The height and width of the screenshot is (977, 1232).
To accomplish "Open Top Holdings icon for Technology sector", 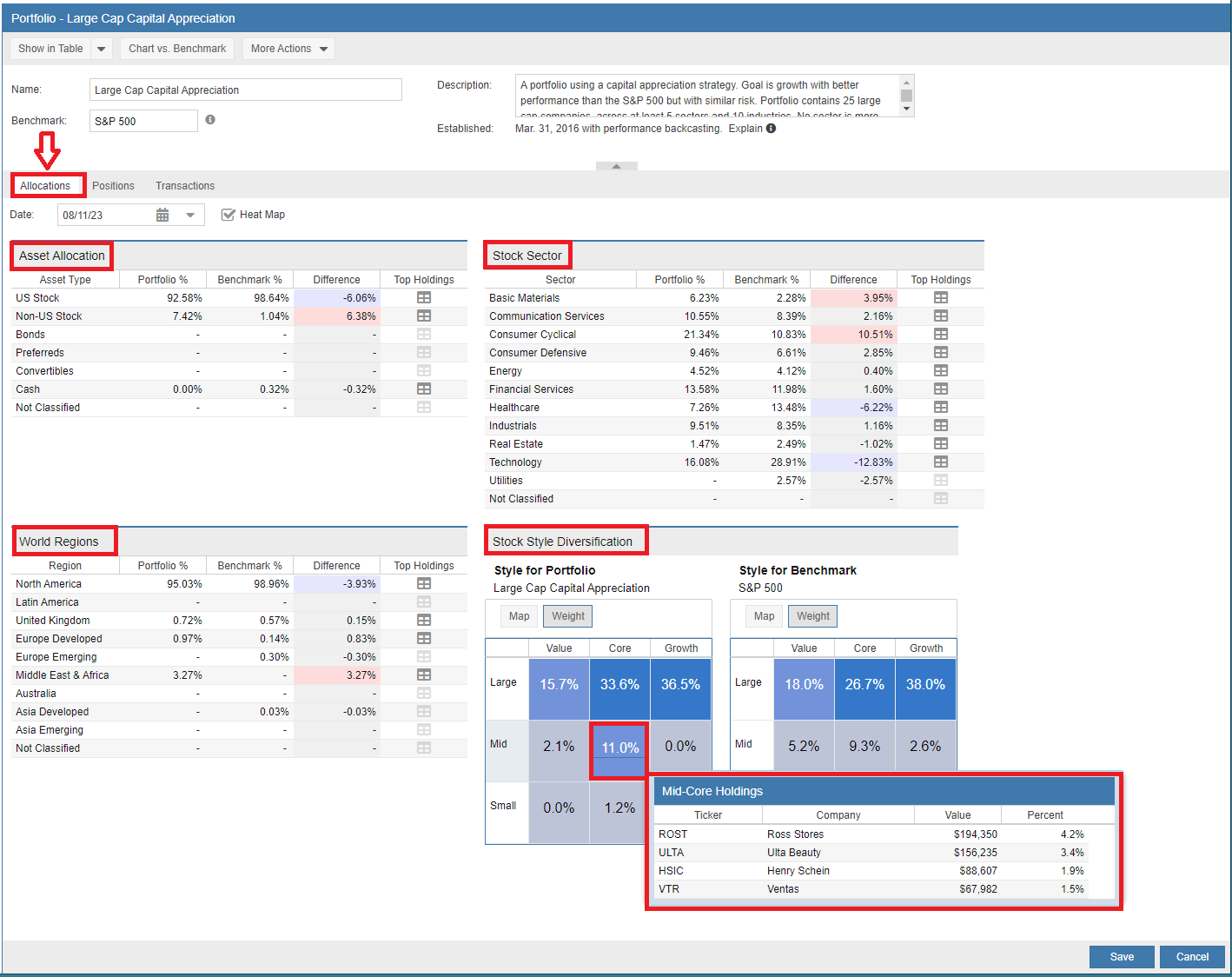I will click(x=941, y=462).
